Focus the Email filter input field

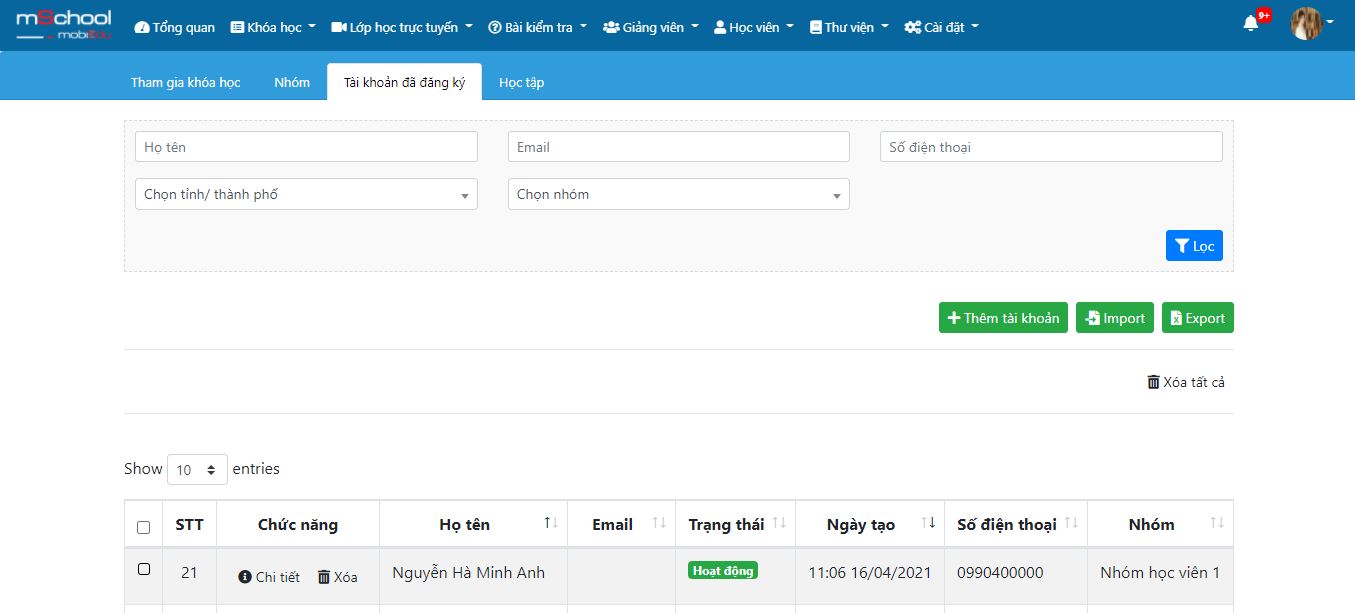(x=679, y=147)
